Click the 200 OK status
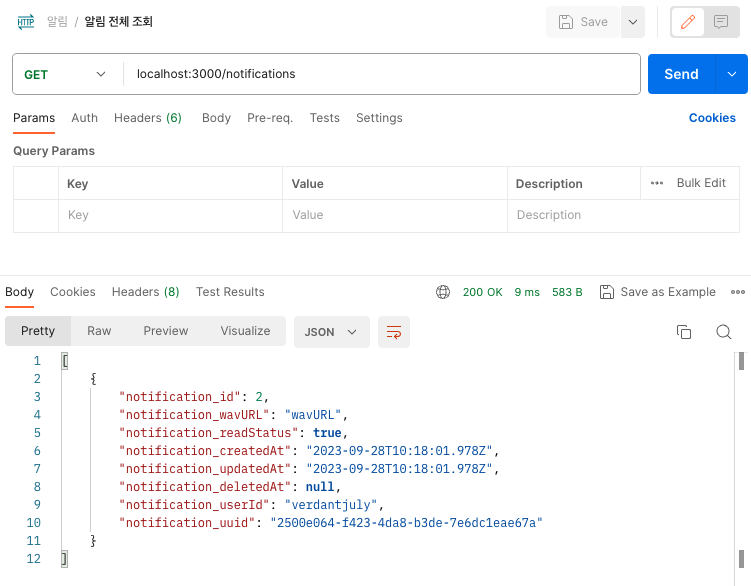This screenshot has width=751, height=586. (x=482, y=292)
